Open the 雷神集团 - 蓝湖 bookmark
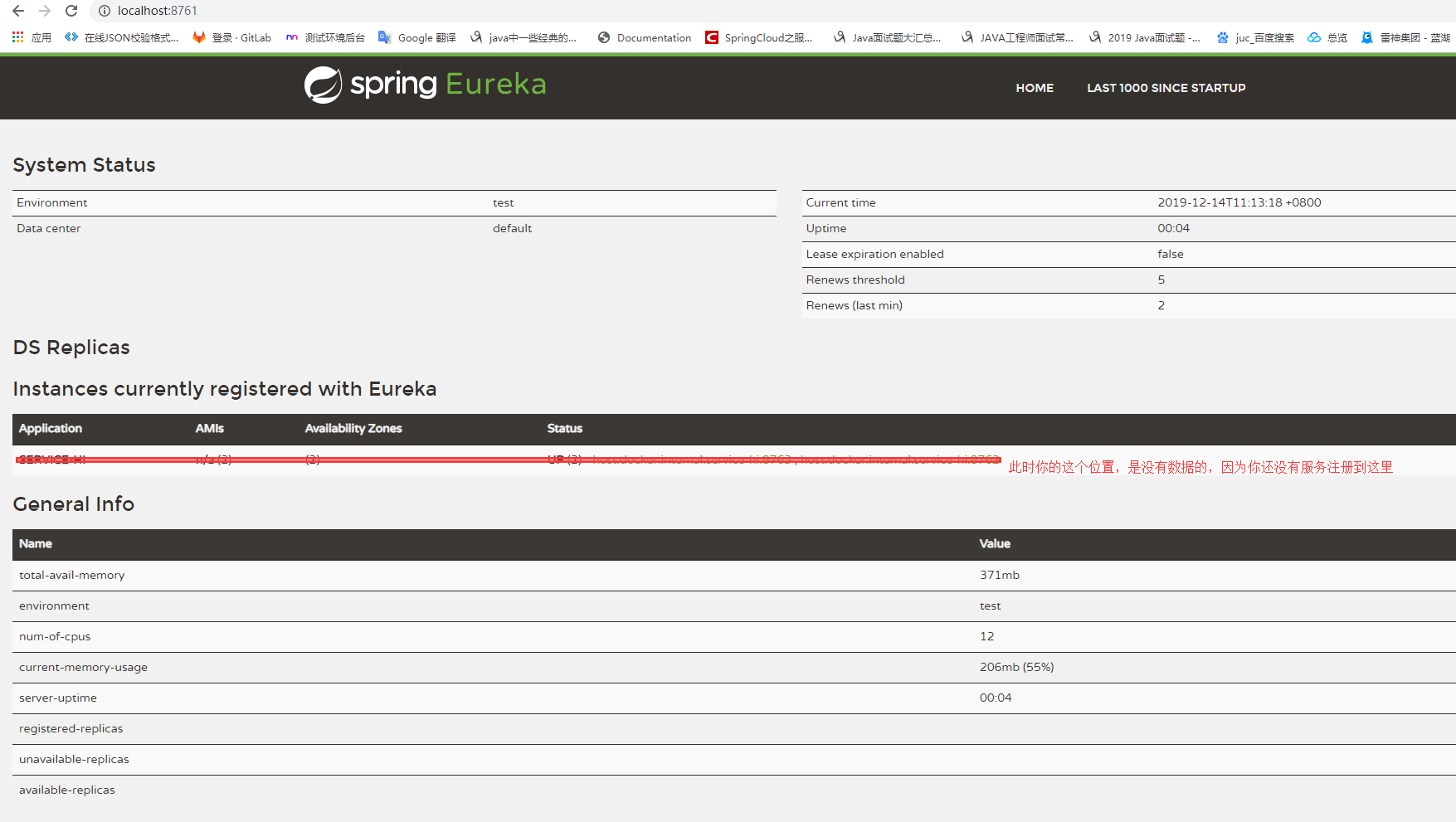1456x822 pixels. click(x=1405, y=37)
